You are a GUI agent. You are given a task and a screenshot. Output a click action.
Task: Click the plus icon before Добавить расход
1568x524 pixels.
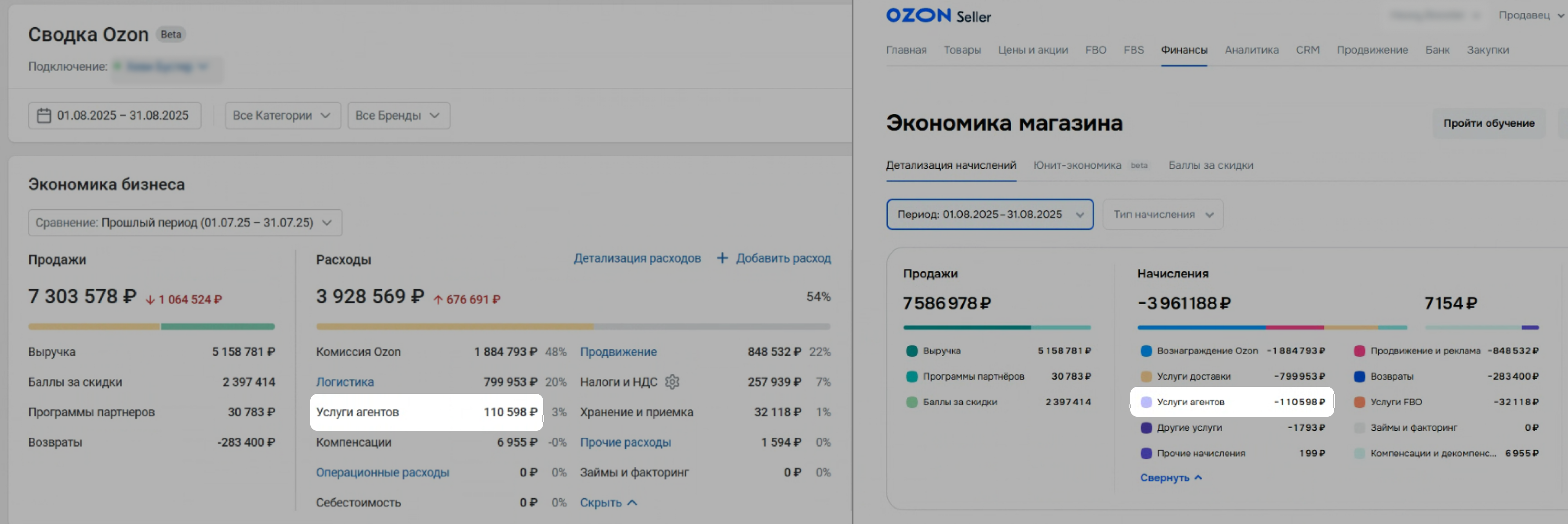click(x=722, y=258)
